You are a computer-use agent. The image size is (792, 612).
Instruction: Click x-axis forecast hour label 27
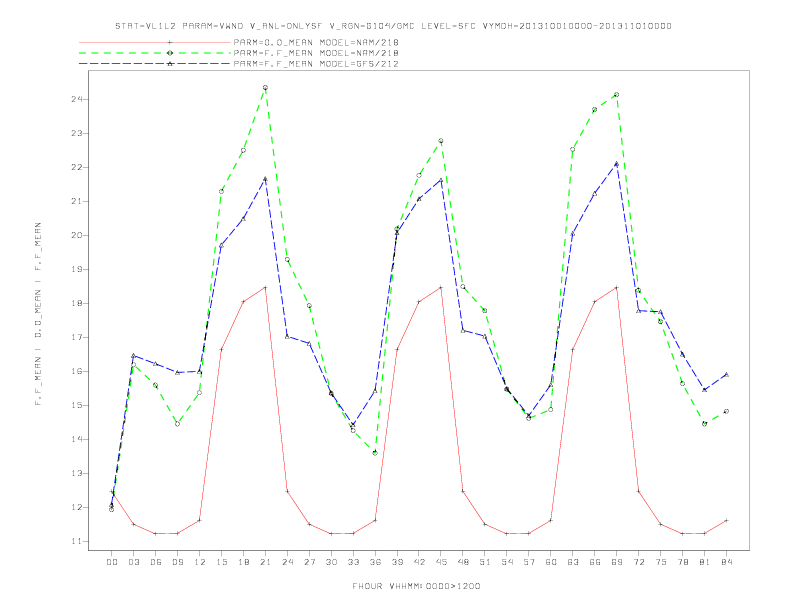coord(309,562)
